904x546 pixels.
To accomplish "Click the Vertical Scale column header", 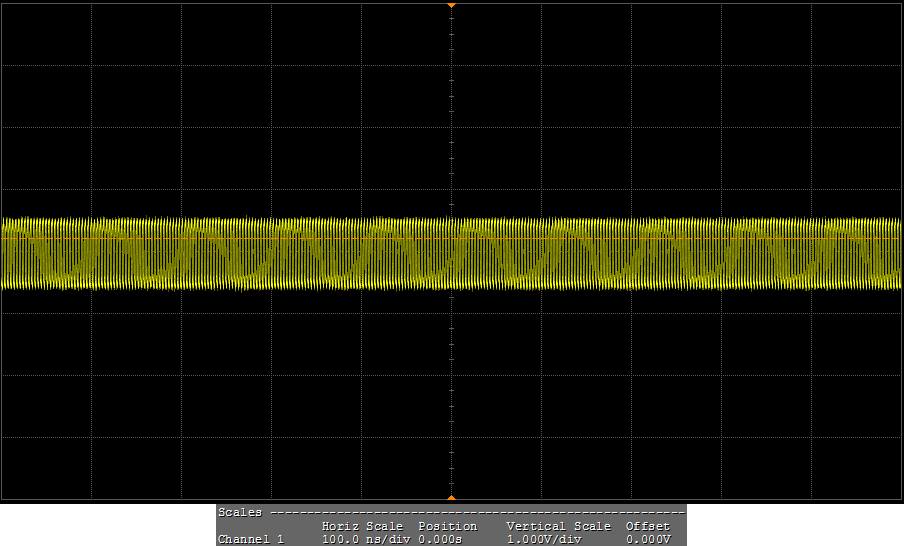I will coord(558,526).
